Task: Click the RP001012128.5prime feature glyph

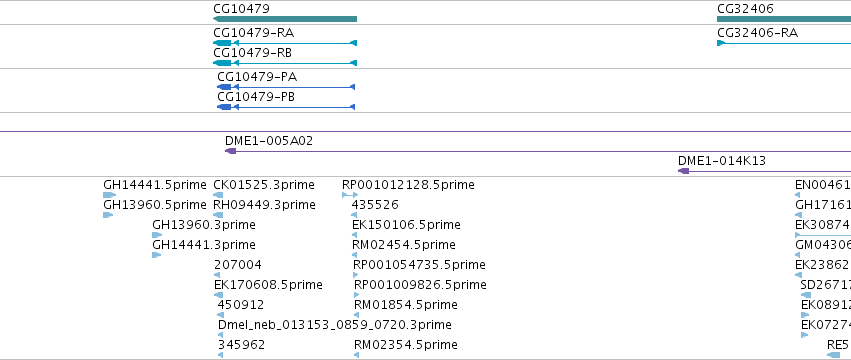Action: tap(350, 195)
